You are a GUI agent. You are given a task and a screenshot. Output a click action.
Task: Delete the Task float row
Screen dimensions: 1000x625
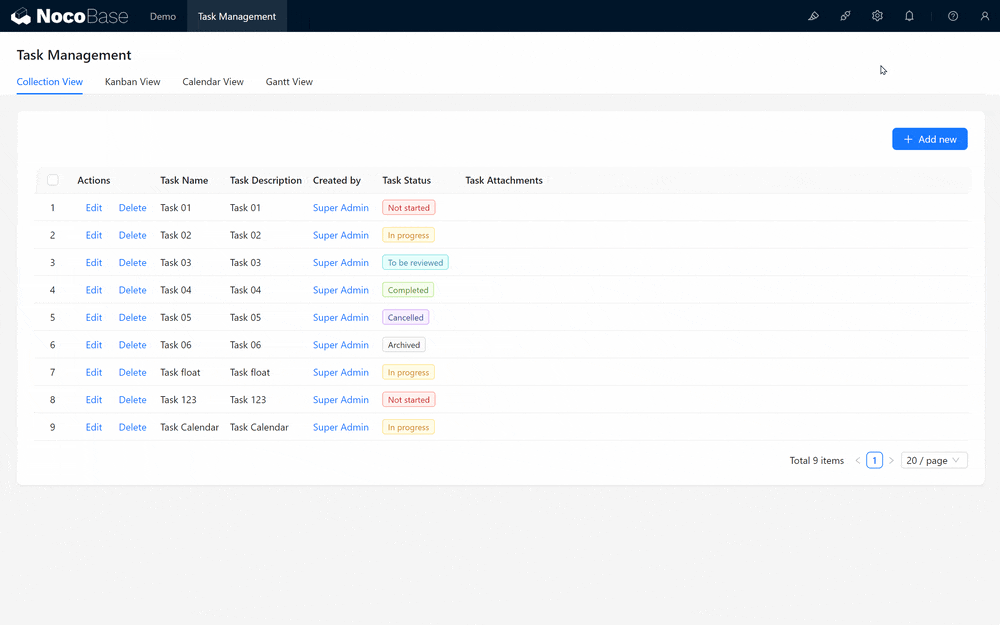pos(133,372)
